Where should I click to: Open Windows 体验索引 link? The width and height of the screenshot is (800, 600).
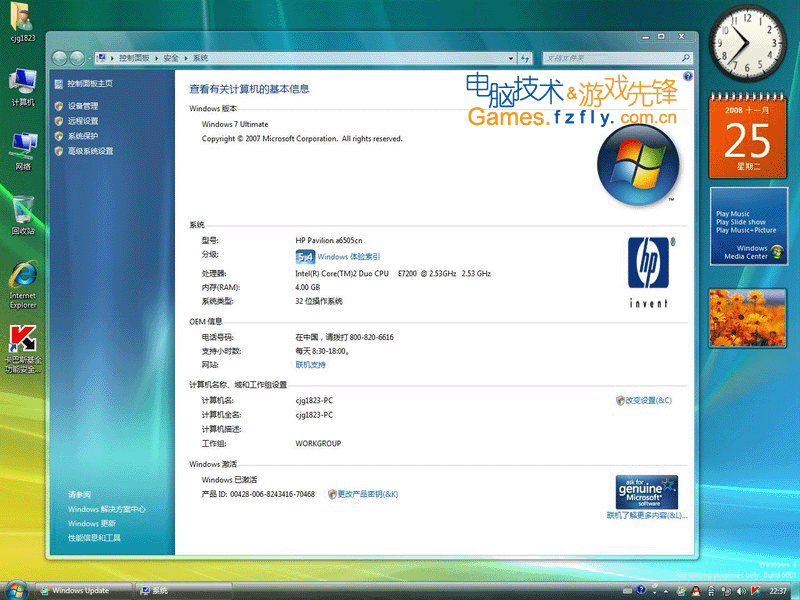(348, 257)
